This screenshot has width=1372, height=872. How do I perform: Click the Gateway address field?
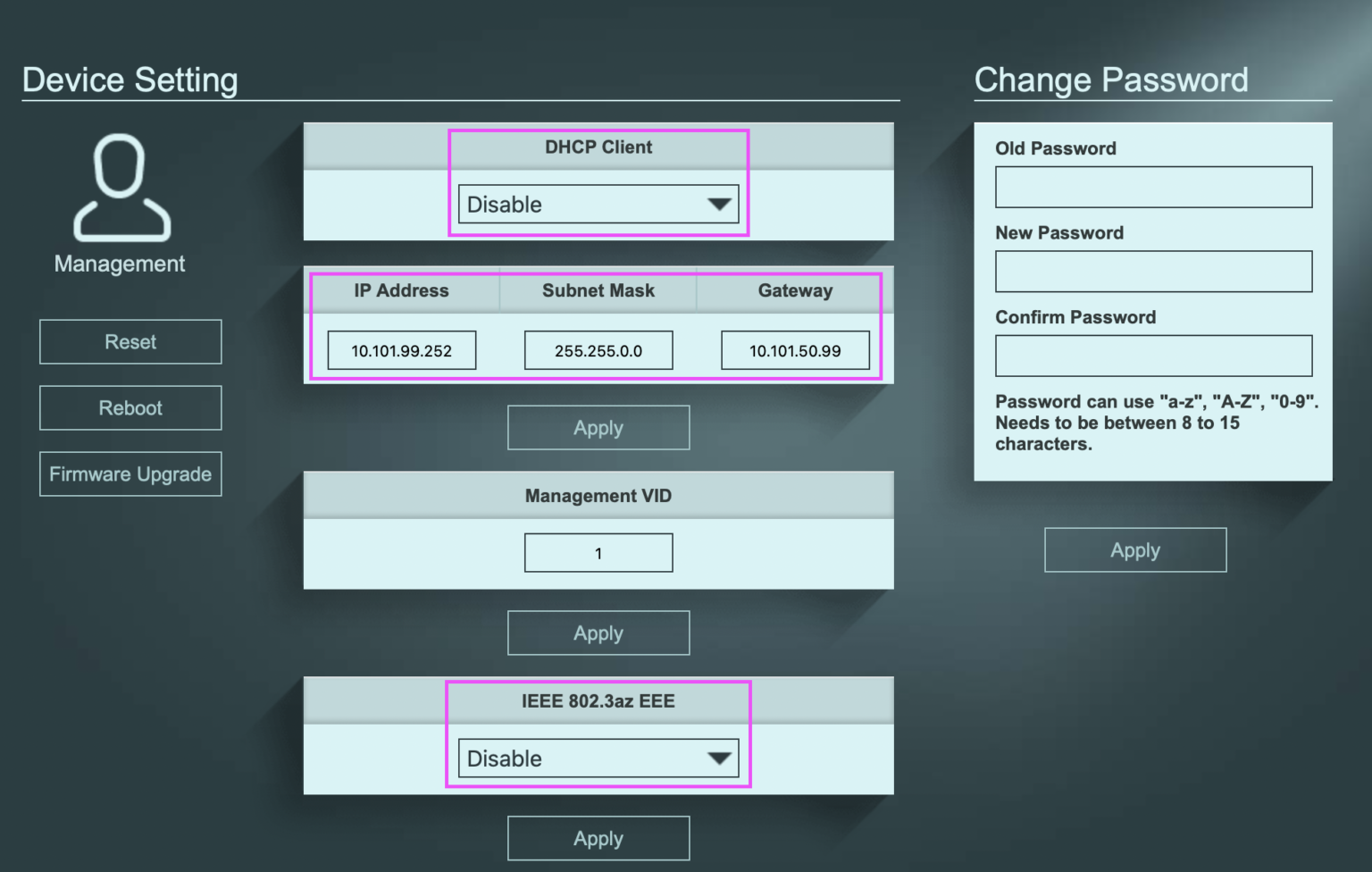(795, 349)
